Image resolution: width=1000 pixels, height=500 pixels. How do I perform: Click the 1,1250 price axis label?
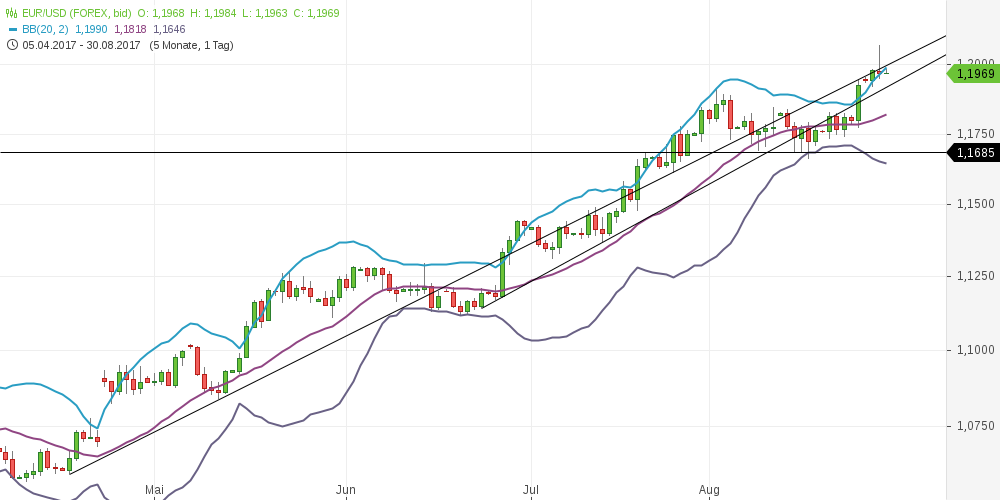click(x=975, y=276)
